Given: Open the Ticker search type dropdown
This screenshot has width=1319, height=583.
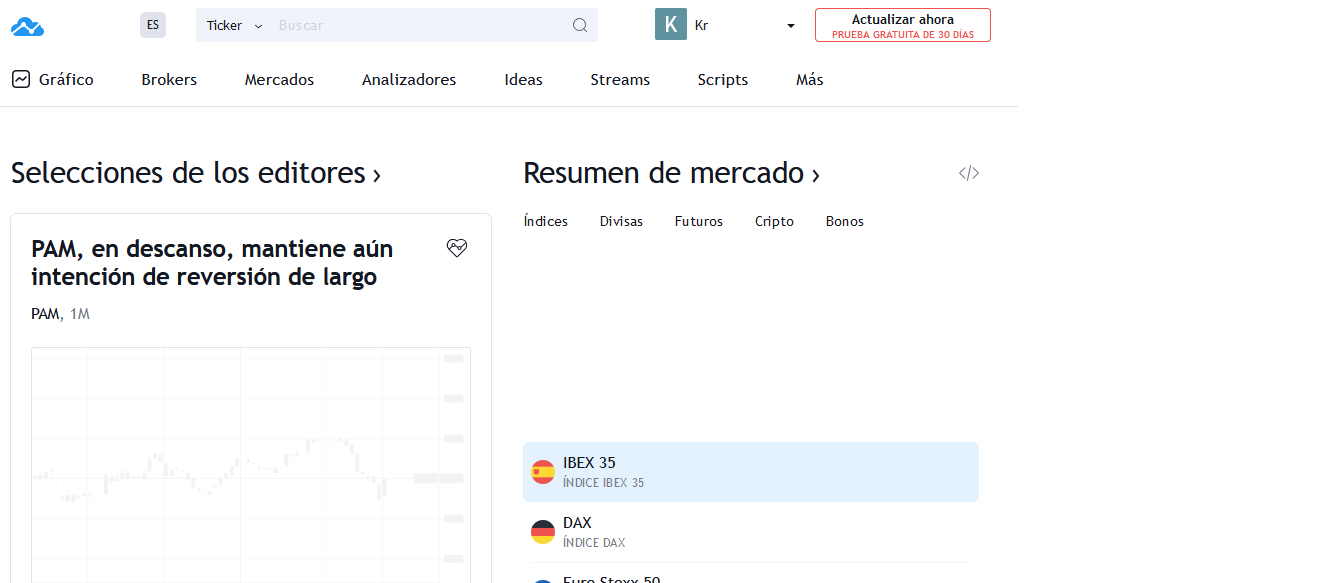Looking at the screenshot, I should pos(234,26).
